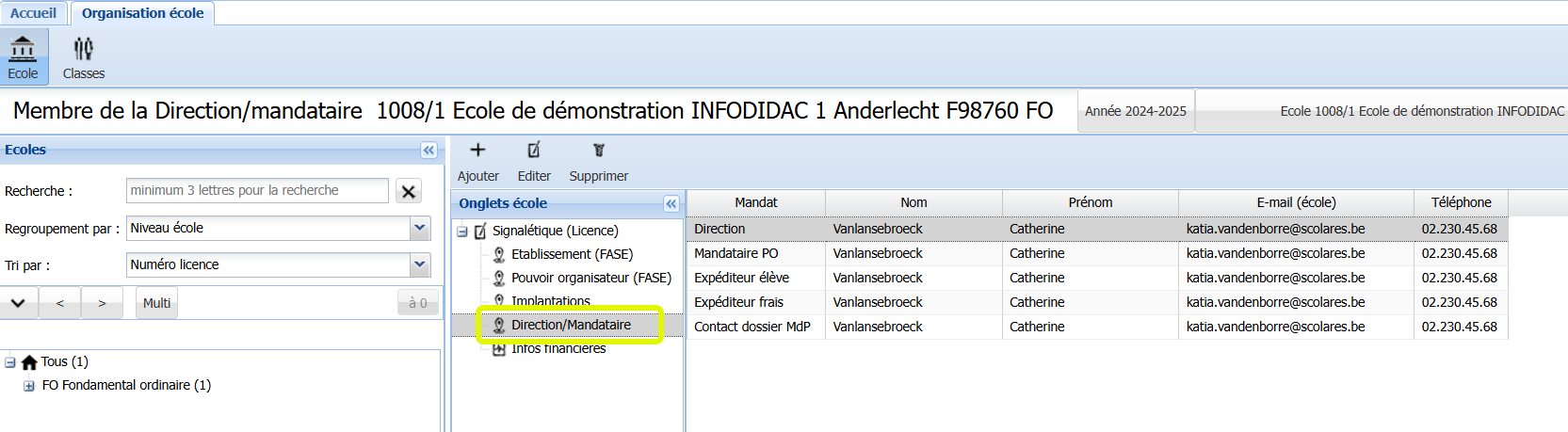Click the Ajouter plus icon
The height and width of the screenshot is (432, 1568).
[477, 150]
